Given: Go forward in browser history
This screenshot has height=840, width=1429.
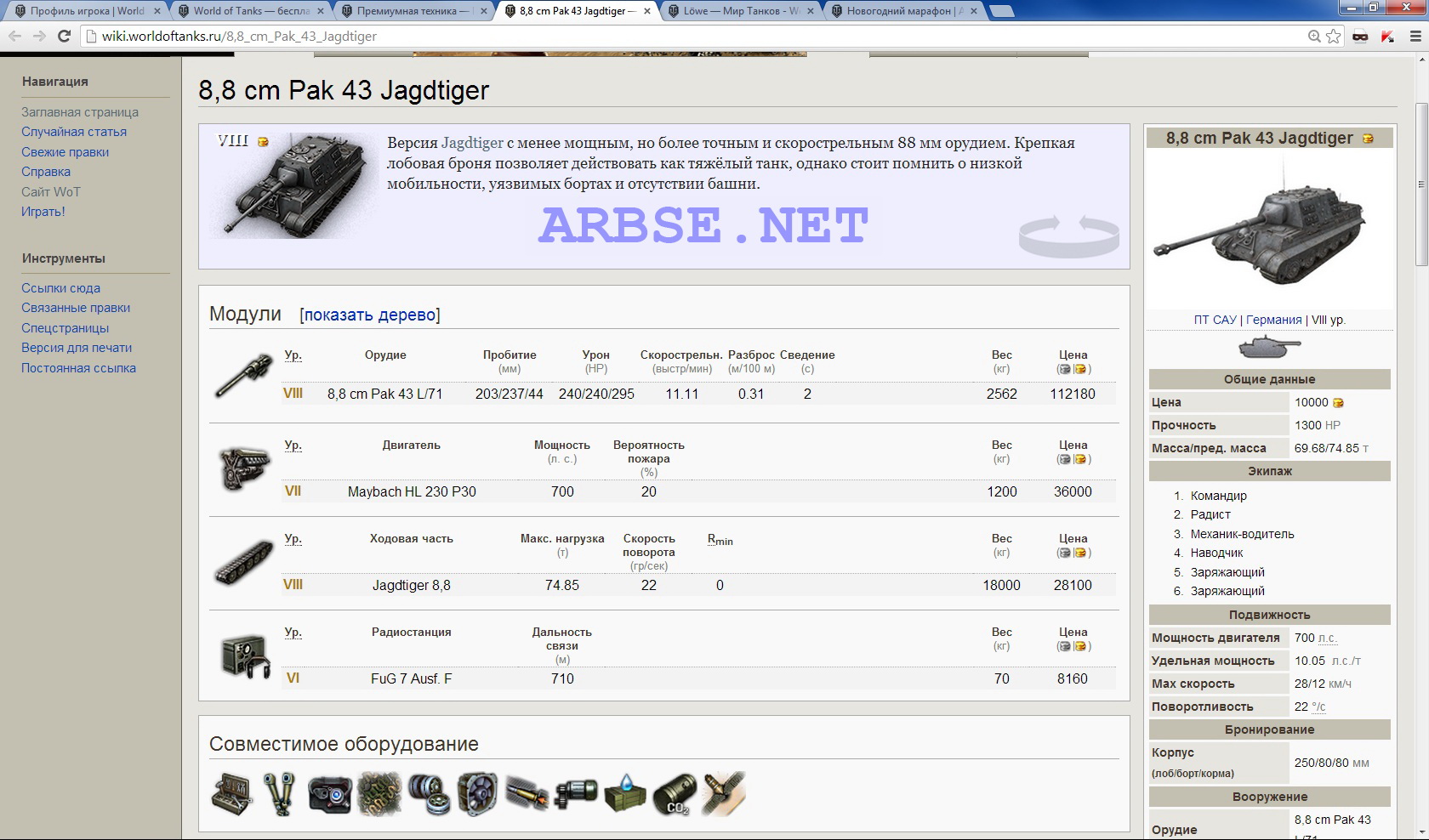Looking at the screenshot, I should (x=39, y=37).
